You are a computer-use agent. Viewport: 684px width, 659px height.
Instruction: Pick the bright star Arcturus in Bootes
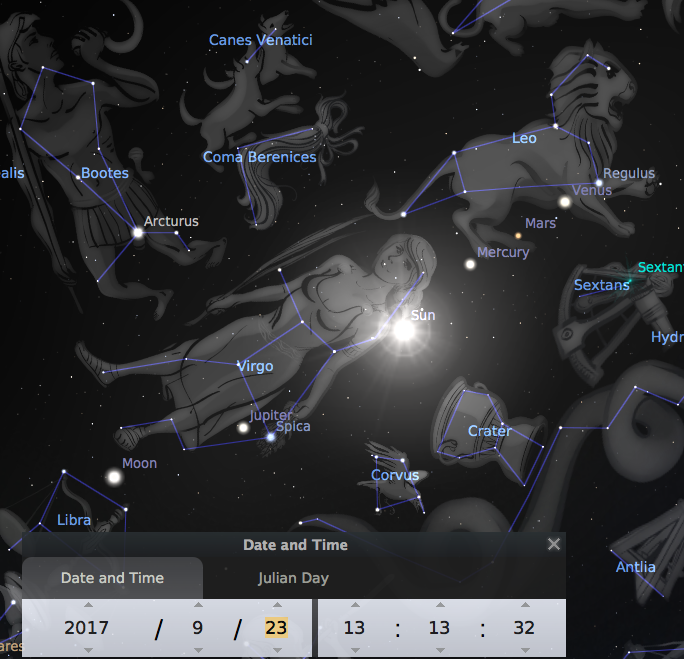138,233
